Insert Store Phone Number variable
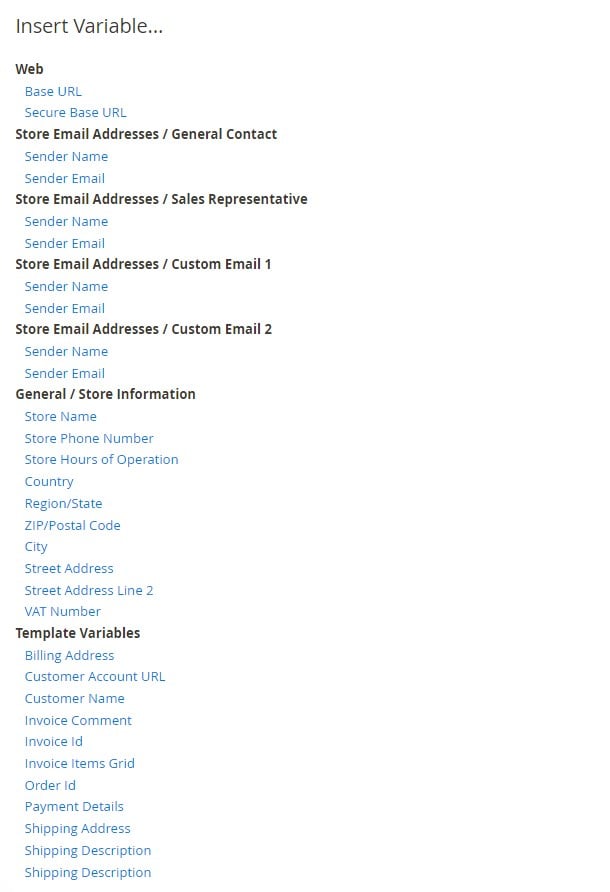 [89, 439]
